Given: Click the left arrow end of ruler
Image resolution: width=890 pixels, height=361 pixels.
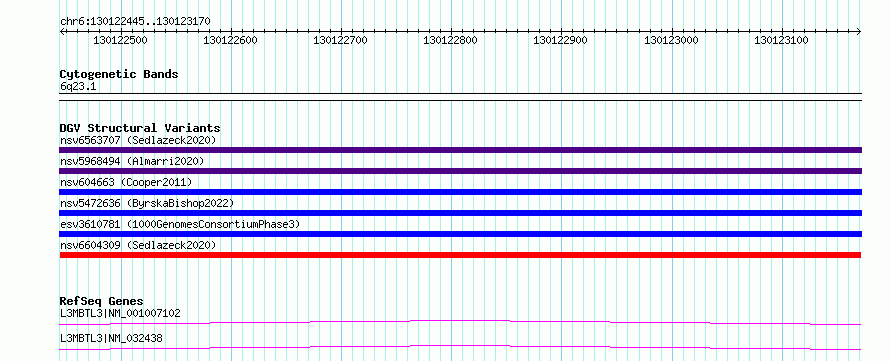Looking at the screenshot, I should click(x=62, y=31).
